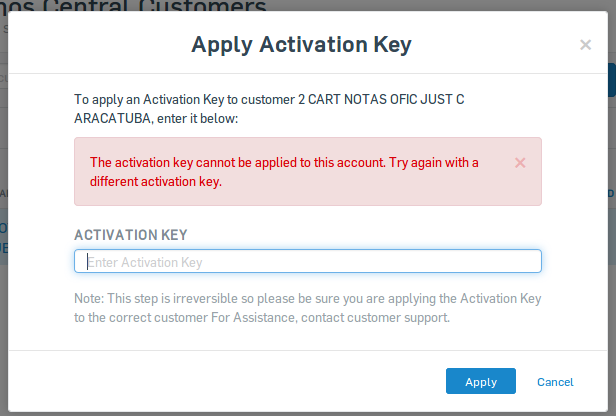Image resolution: width=616 pixels, height=416 pixels.
Task: Click the customer instruction sentence
Action: click(x=269, y=109)
